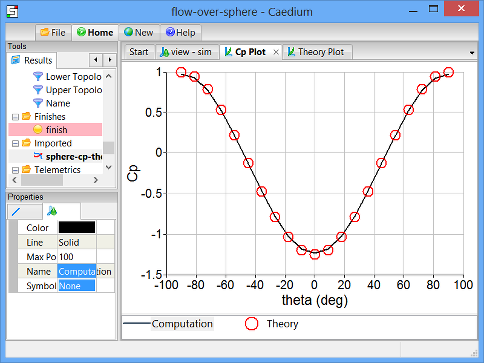This screenshot has height=363, width=484.
Task: Open the Help ribbon tab
Action: pyautogui.click(x=181, y=33)
